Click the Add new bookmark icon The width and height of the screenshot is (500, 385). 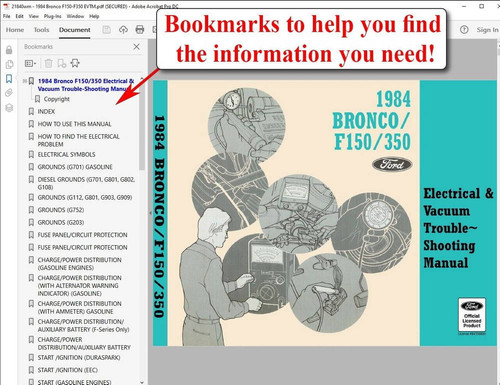pos(62,63)
